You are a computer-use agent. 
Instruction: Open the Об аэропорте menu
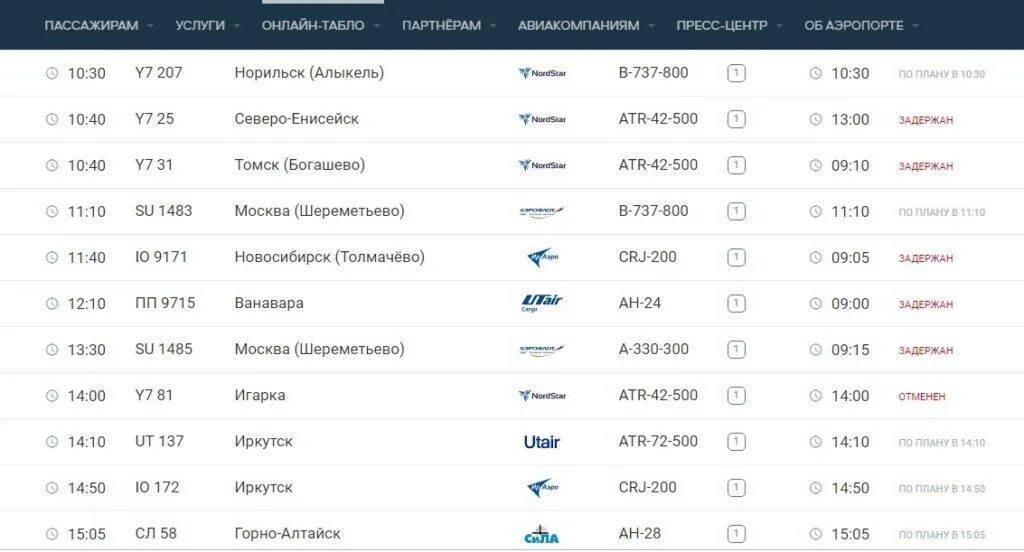[x=861, y=25]
